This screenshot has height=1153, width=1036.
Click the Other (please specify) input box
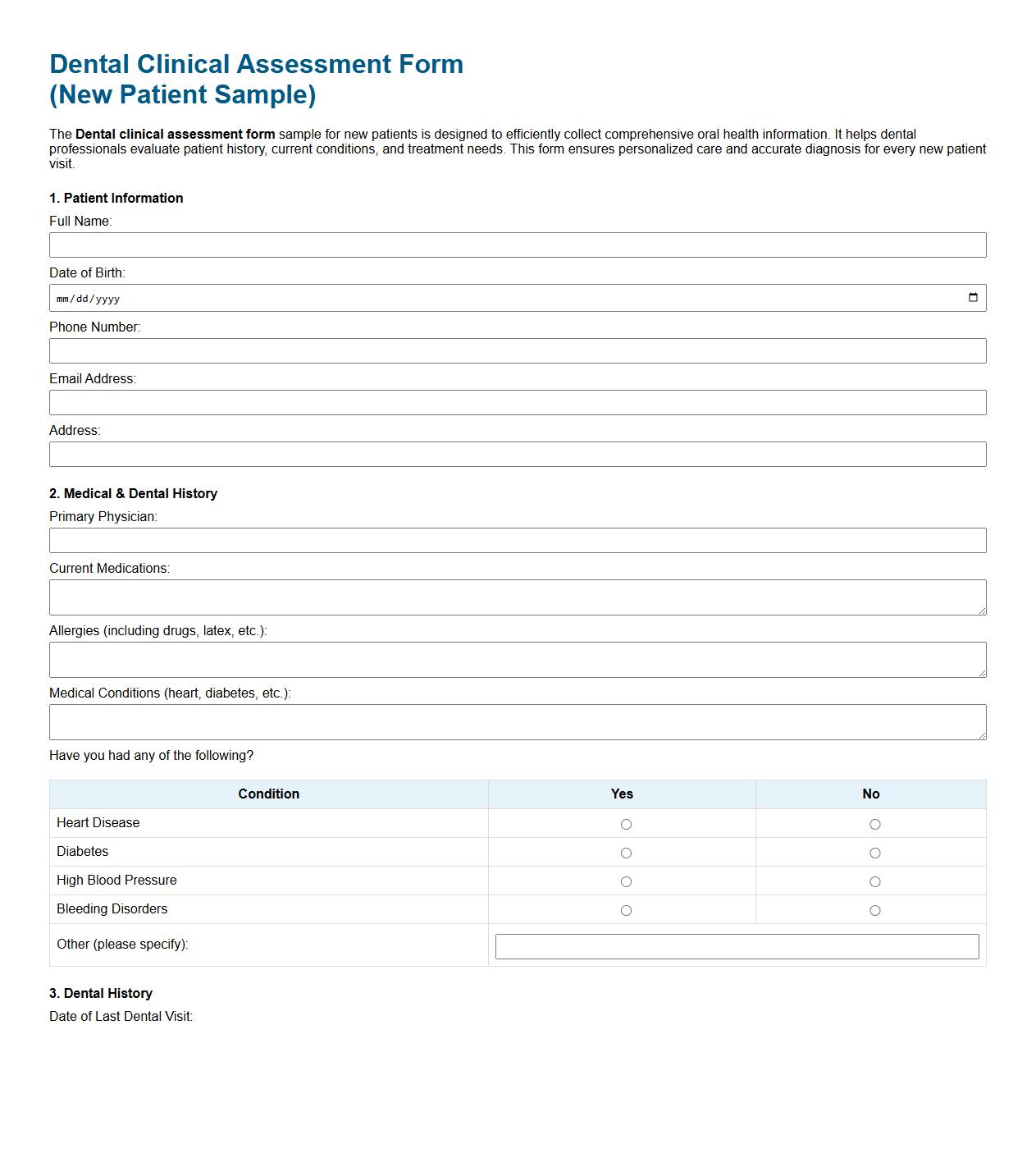pyautogui.click(x=736, y=946)
